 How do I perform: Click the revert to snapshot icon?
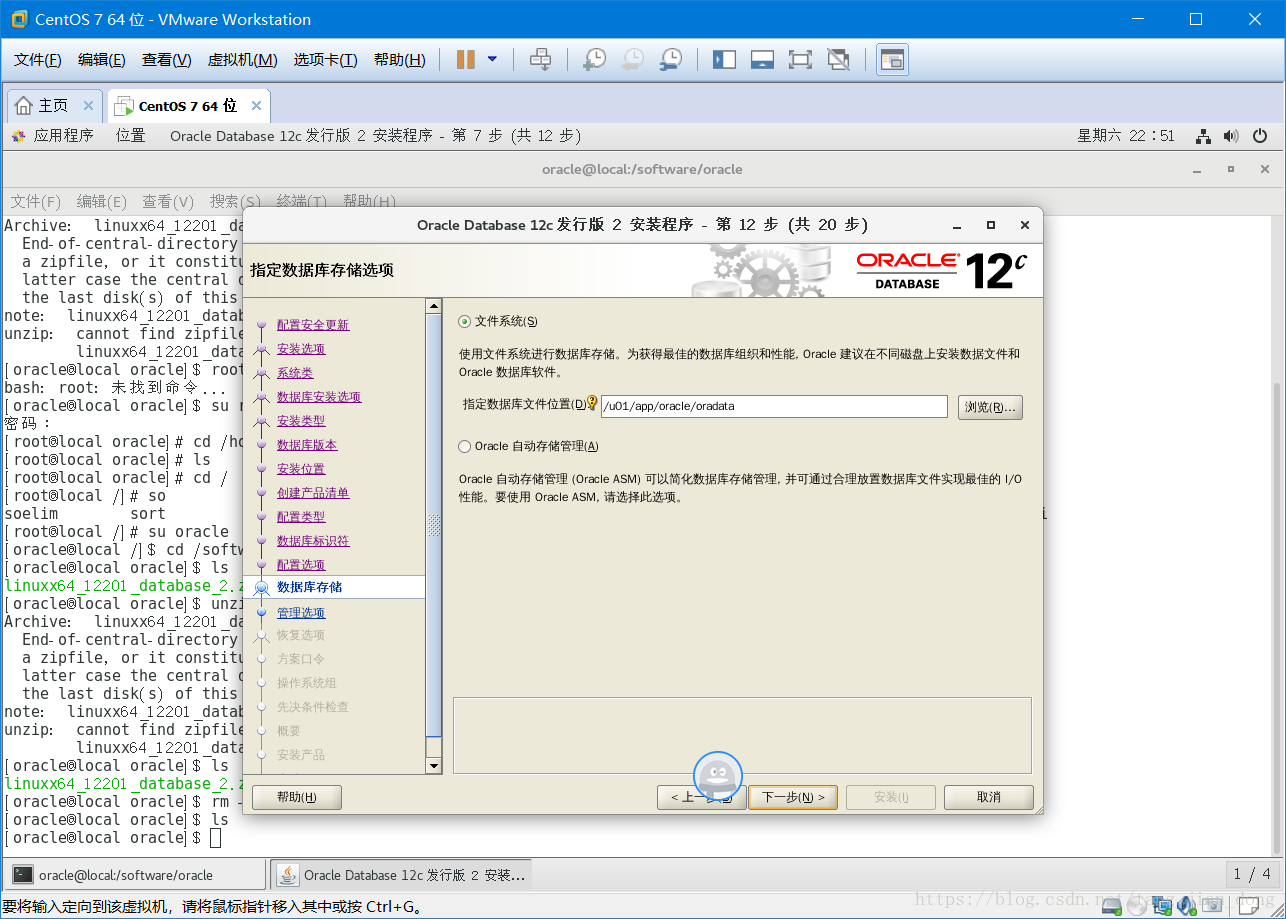click(632, 60)
